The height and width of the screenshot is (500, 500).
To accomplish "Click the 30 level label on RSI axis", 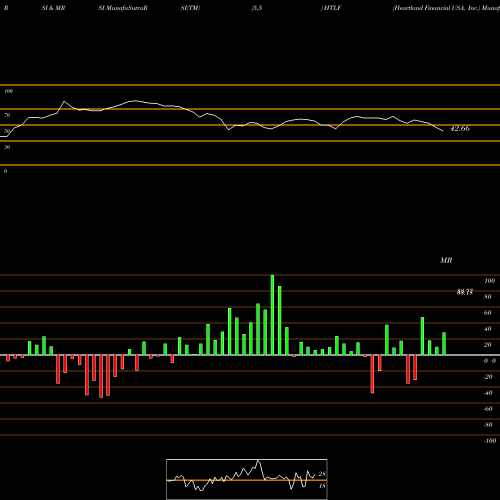I will coord(7,147).
